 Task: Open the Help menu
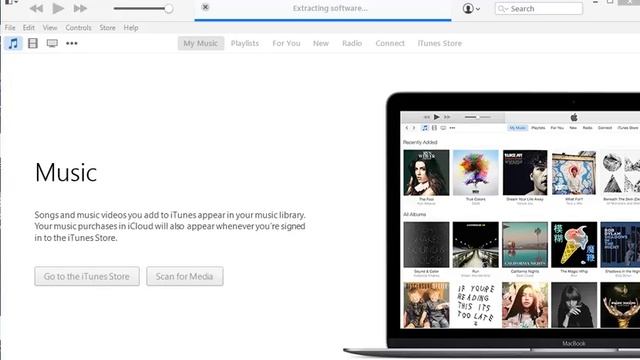pyautogui.click(x=131, y=28)
